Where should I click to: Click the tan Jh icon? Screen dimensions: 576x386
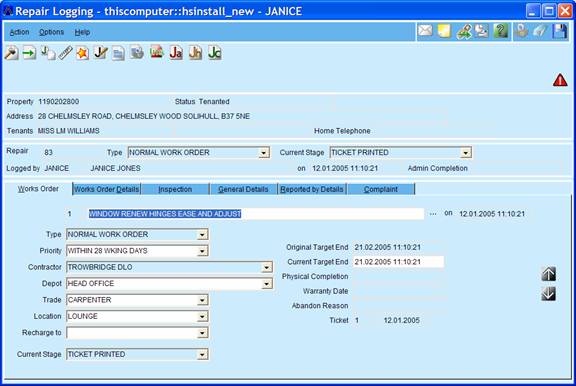(x=195, y=53)
